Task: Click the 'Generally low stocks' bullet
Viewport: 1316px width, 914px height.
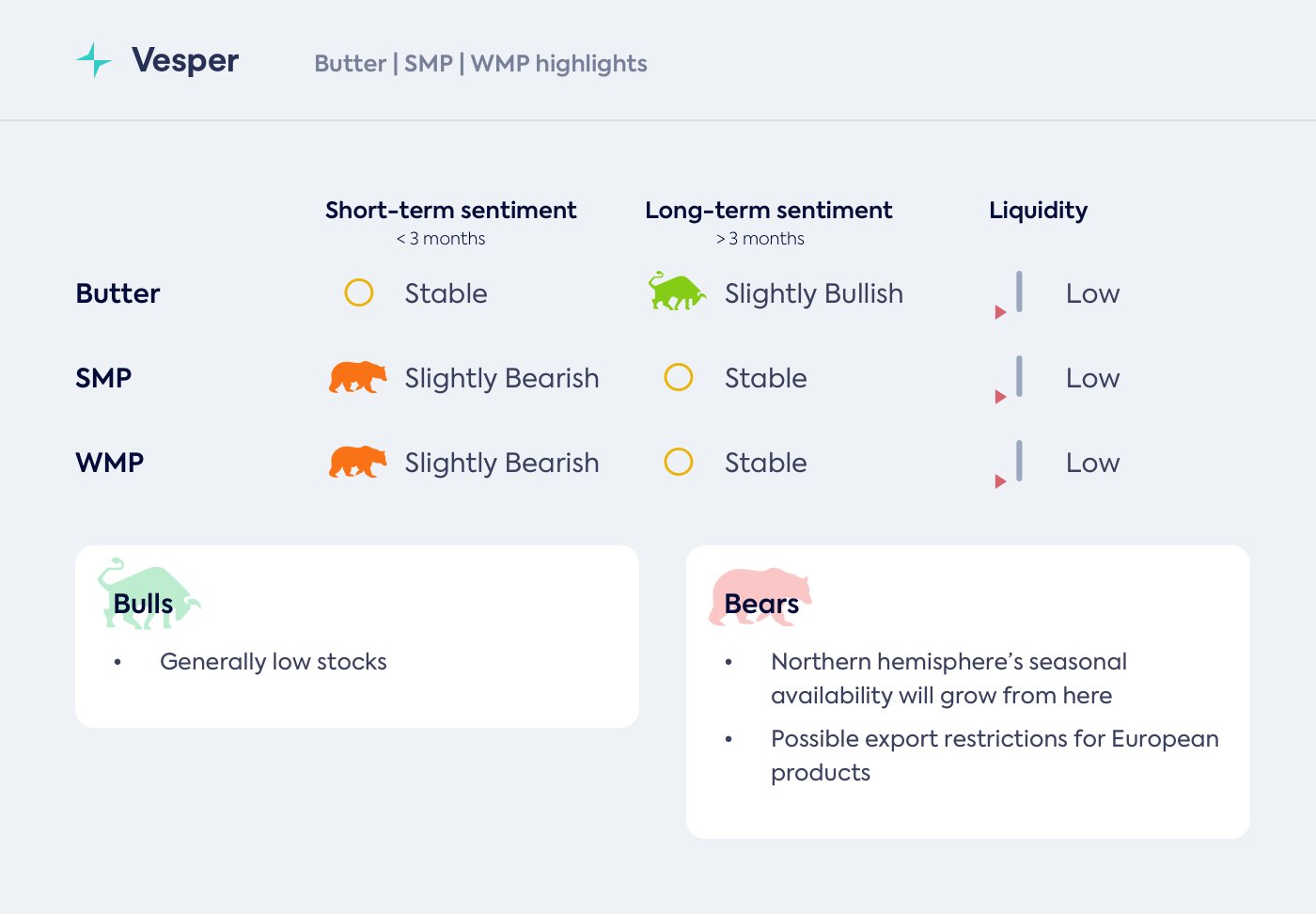Action: tap(273, 662)
